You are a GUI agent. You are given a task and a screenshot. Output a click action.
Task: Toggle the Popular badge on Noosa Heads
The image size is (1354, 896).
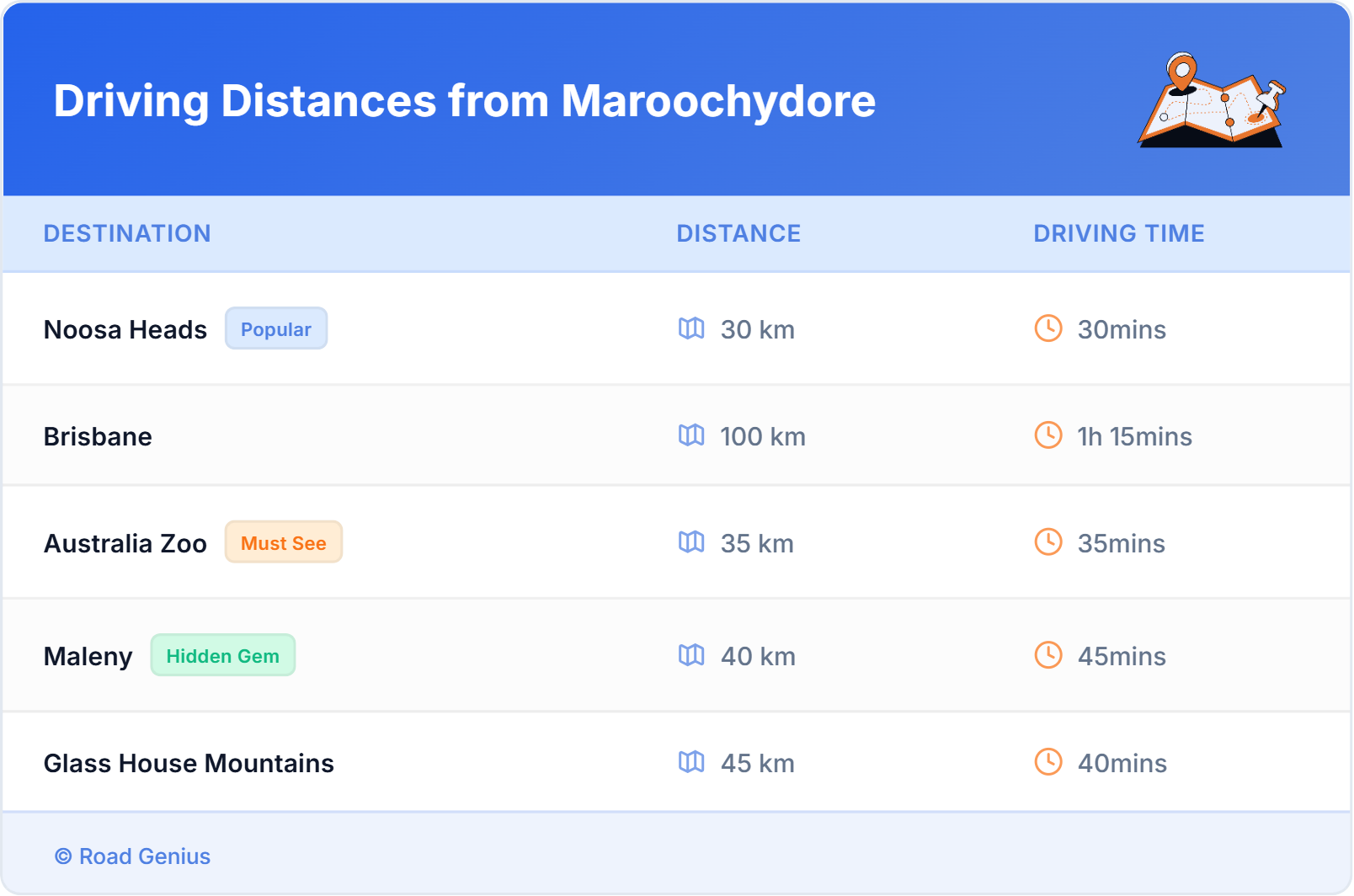[276, 329]
